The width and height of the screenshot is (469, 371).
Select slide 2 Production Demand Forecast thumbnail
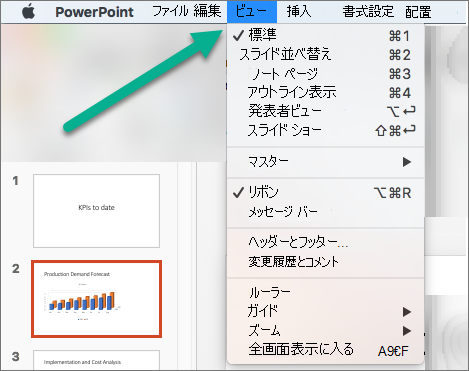96,299
